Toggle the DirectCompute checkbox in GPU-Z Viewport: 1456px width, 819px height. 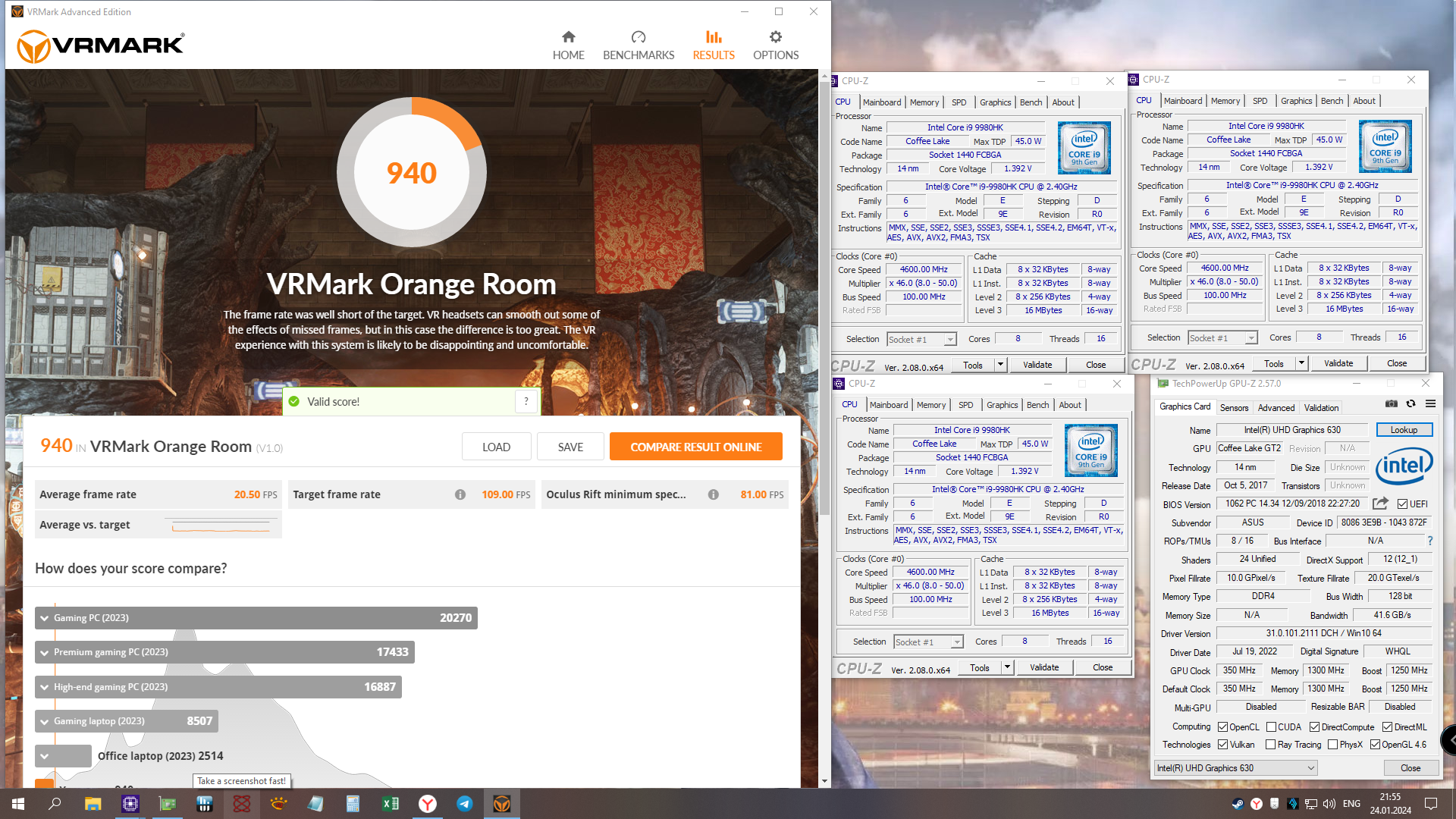1315,727
